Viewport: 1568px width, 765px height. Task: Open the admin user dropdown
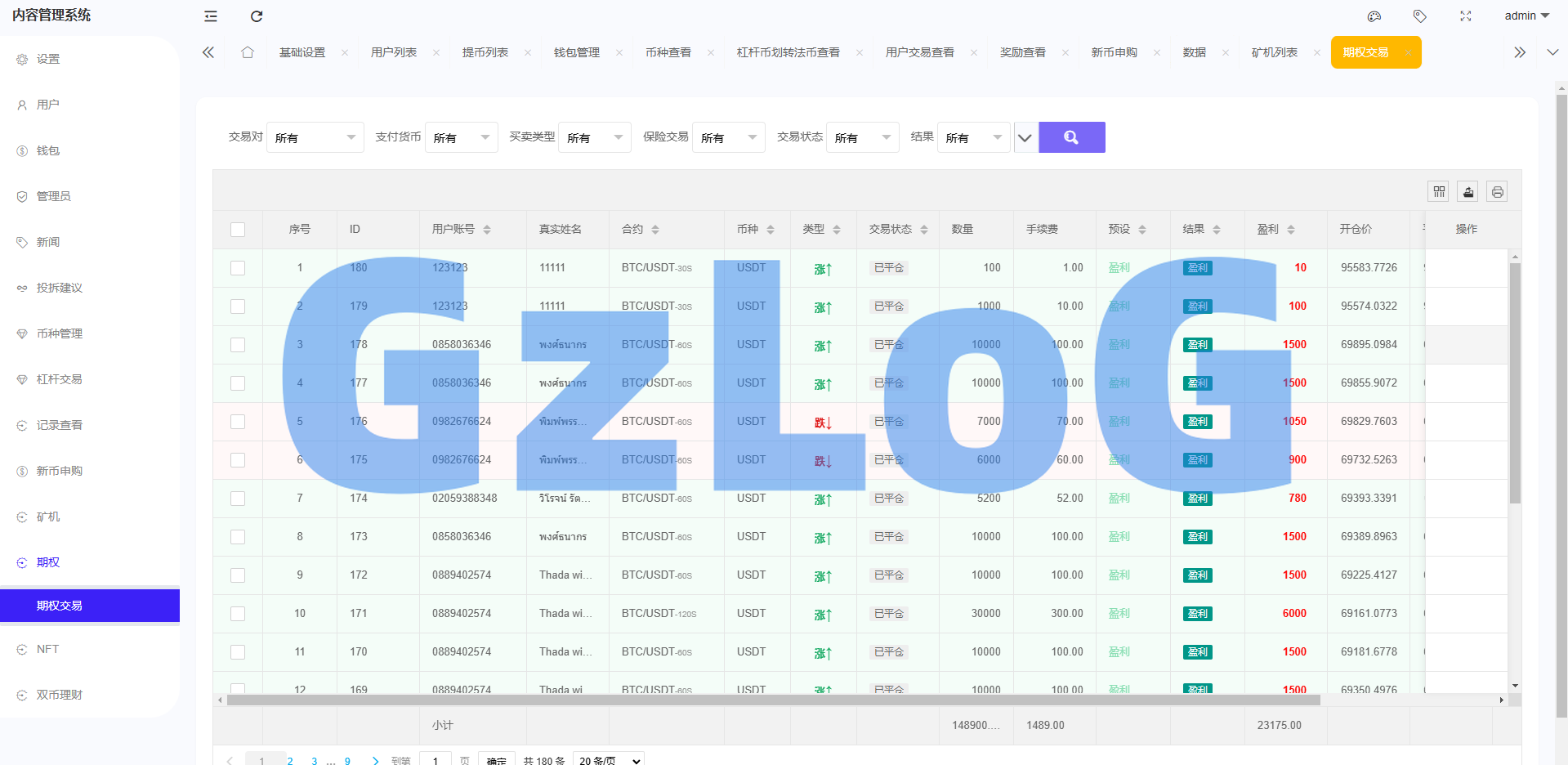pos(1526,16)
